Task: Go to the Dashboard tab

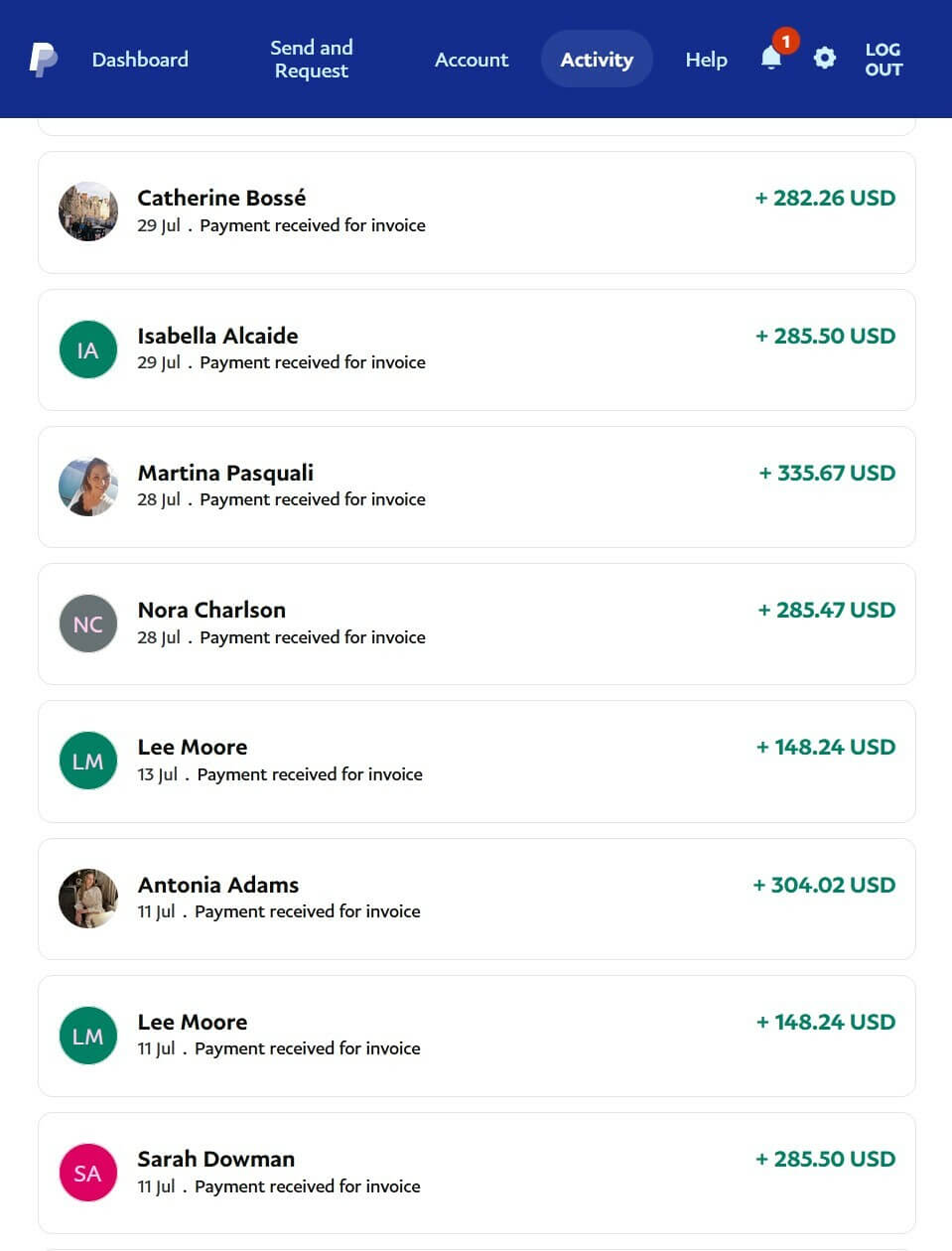Action: pos(140,60)
